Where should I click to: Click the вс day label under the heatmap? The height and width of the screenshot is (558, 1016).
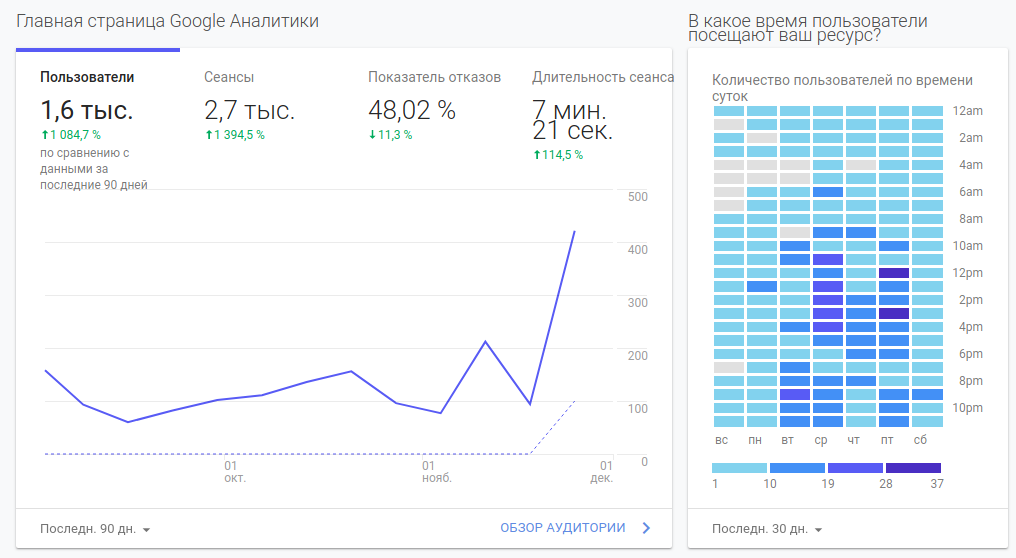click(721, 440)
